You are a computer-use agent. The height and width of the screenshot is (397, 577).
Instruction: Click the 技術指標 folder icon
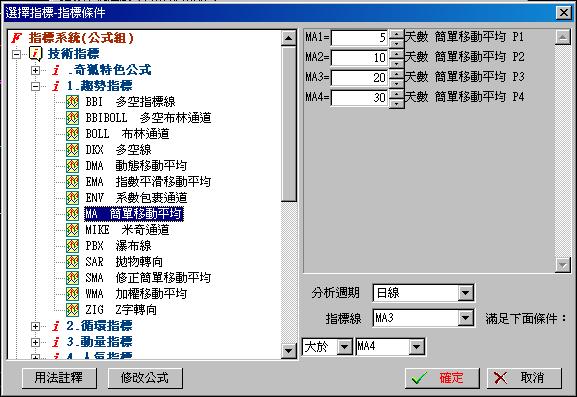pos(36,54)
